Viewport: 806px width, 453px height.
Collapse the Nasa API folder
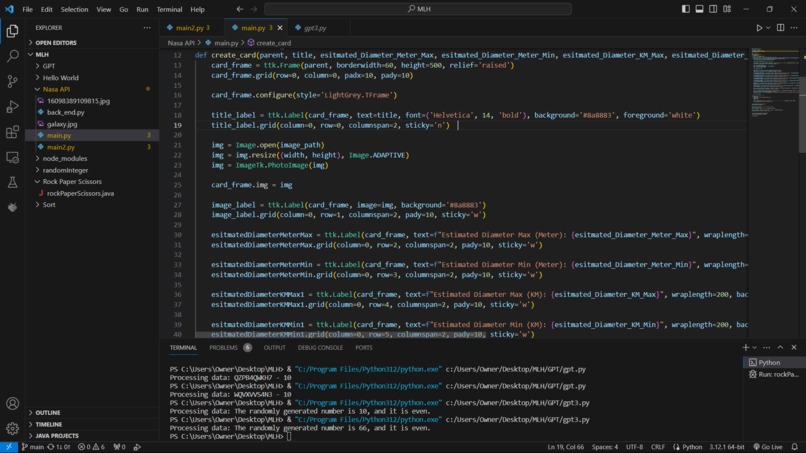pyautogui.click(x=57, y=89)
